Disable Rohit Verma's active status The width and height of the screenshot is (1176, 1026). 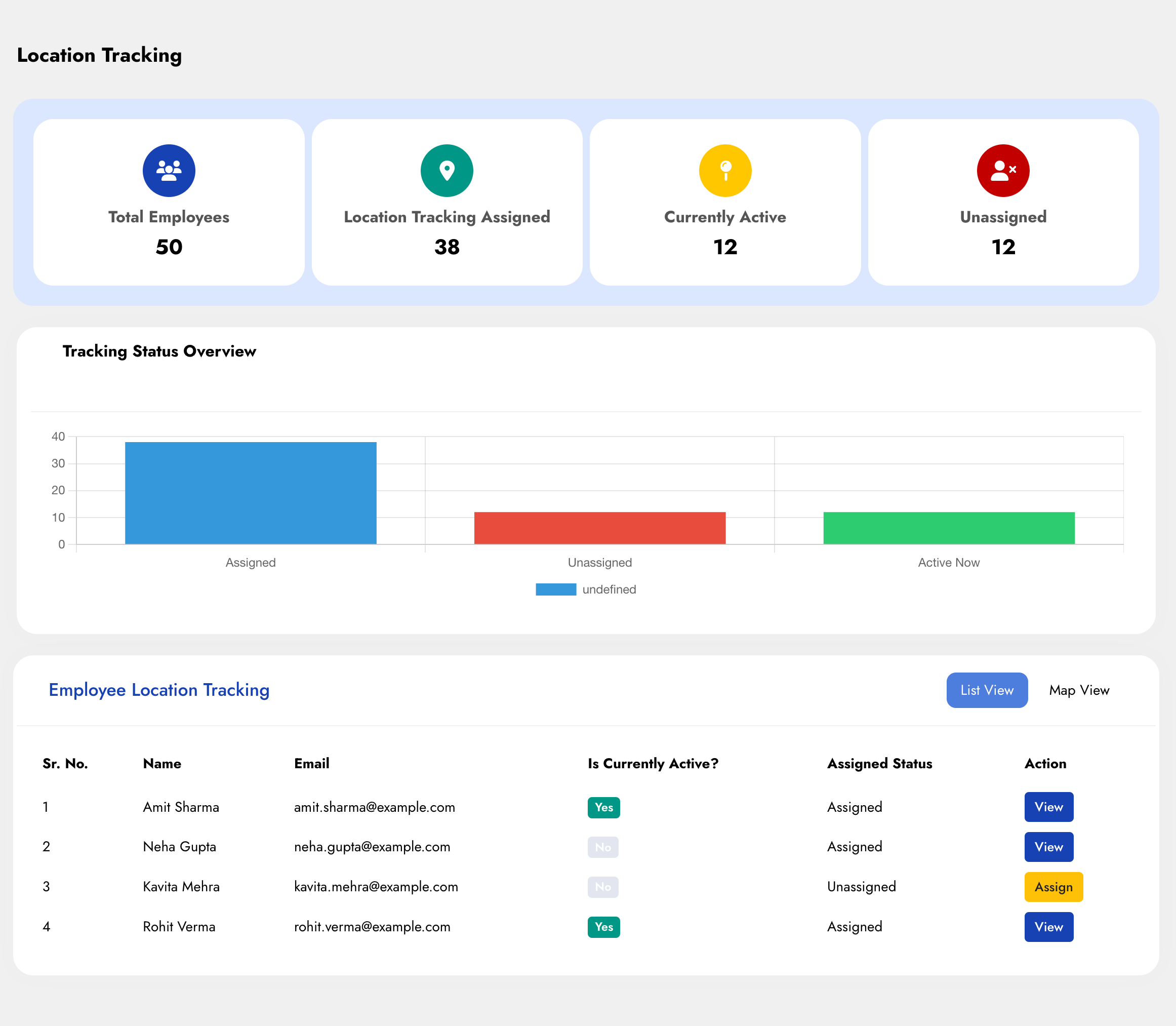pos(603,926)
